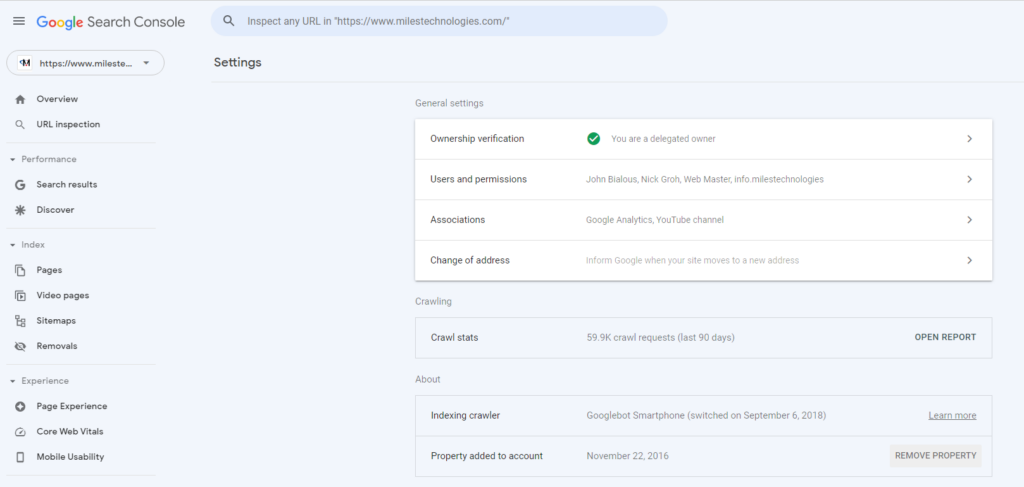The height and width of the screenshot is (487, 1024).
Task: Click the Core Web Vitals gauge icon
Action: (20, 432)
